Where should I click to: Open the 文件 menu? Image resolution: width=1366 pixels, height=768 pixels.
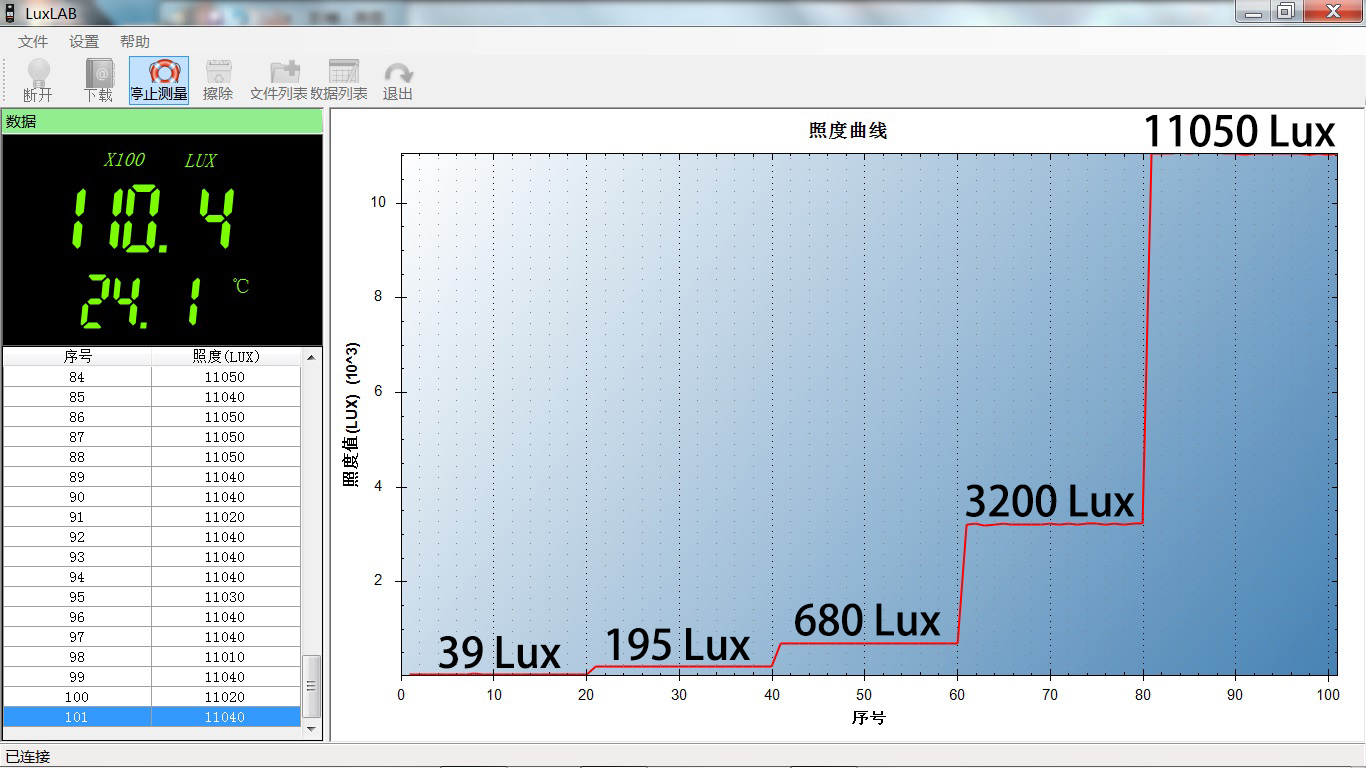coord(33,42)
